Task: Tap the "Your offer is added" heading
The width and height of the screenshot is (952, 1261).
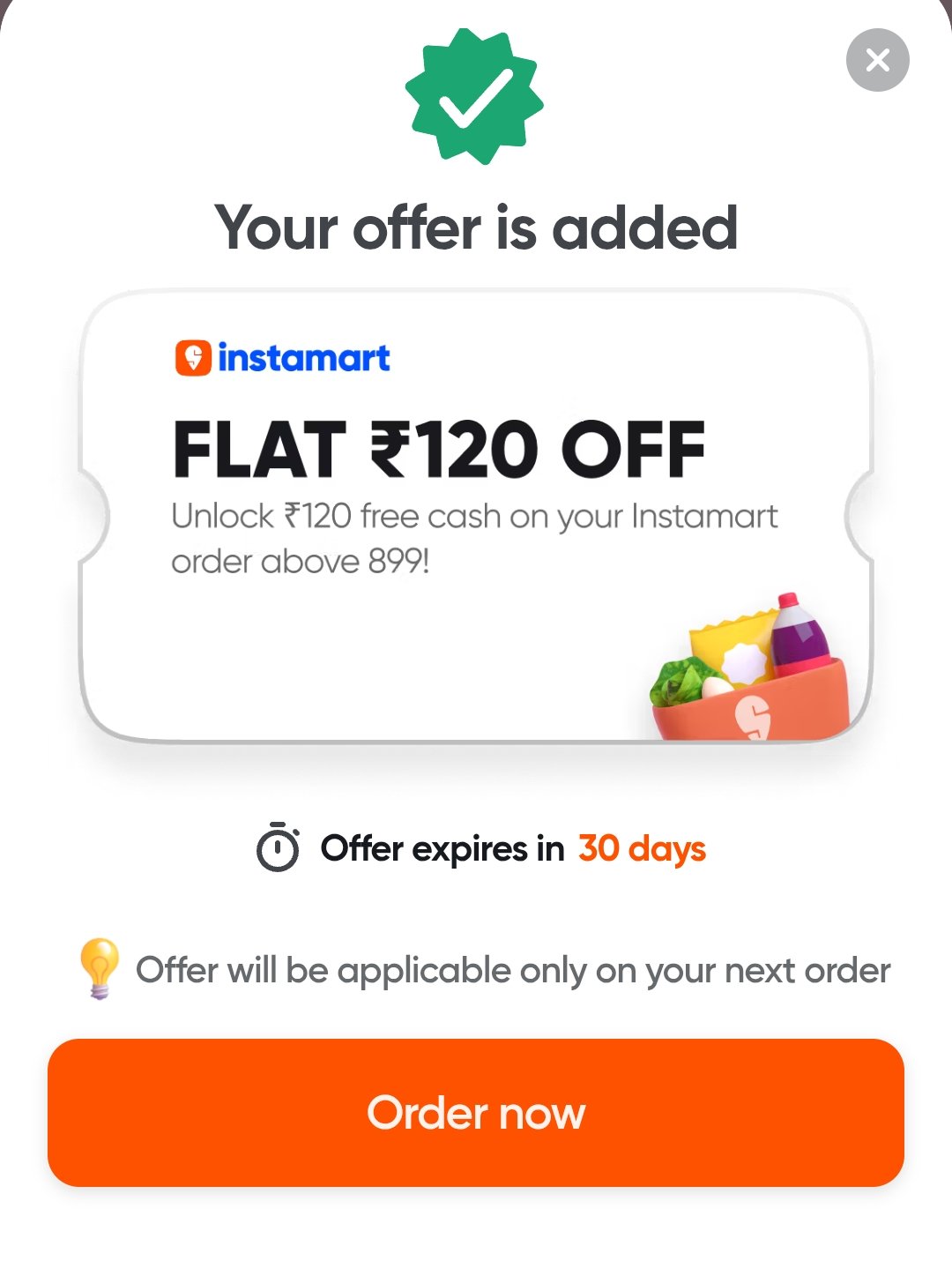Action: (x=476, y=228)
